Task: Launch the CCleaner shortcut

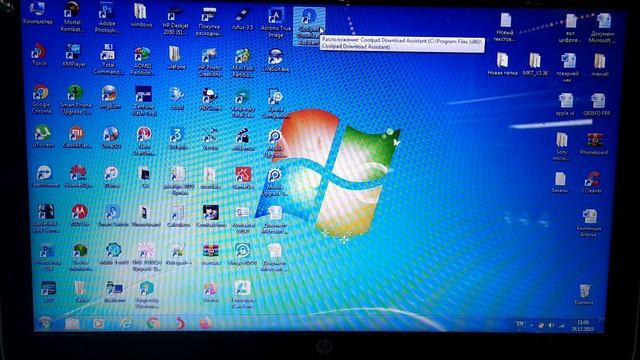Action: pyautogui.click(x=591, y=182)
